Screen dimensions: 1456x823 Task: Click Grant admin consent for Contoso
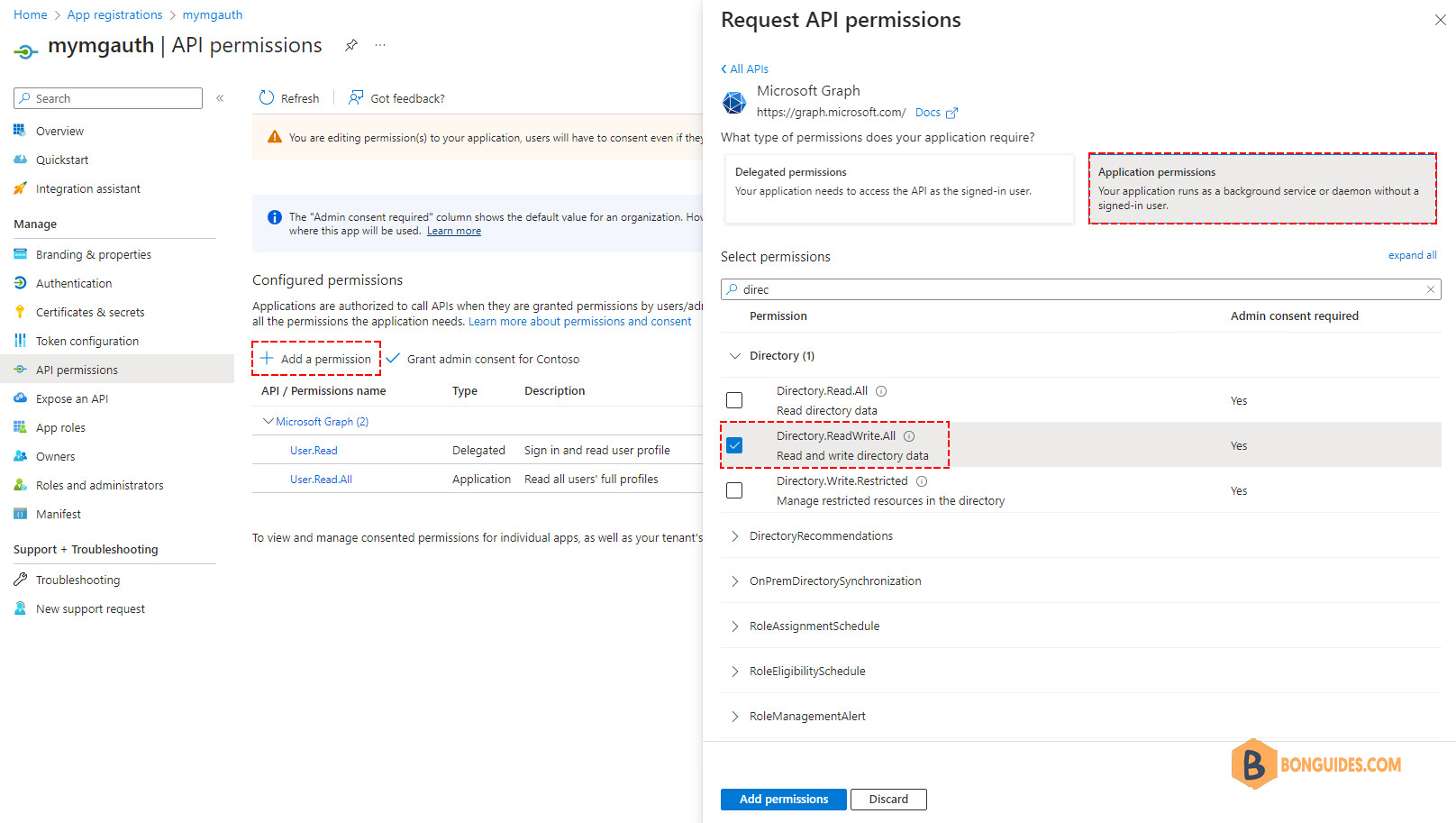483,359
